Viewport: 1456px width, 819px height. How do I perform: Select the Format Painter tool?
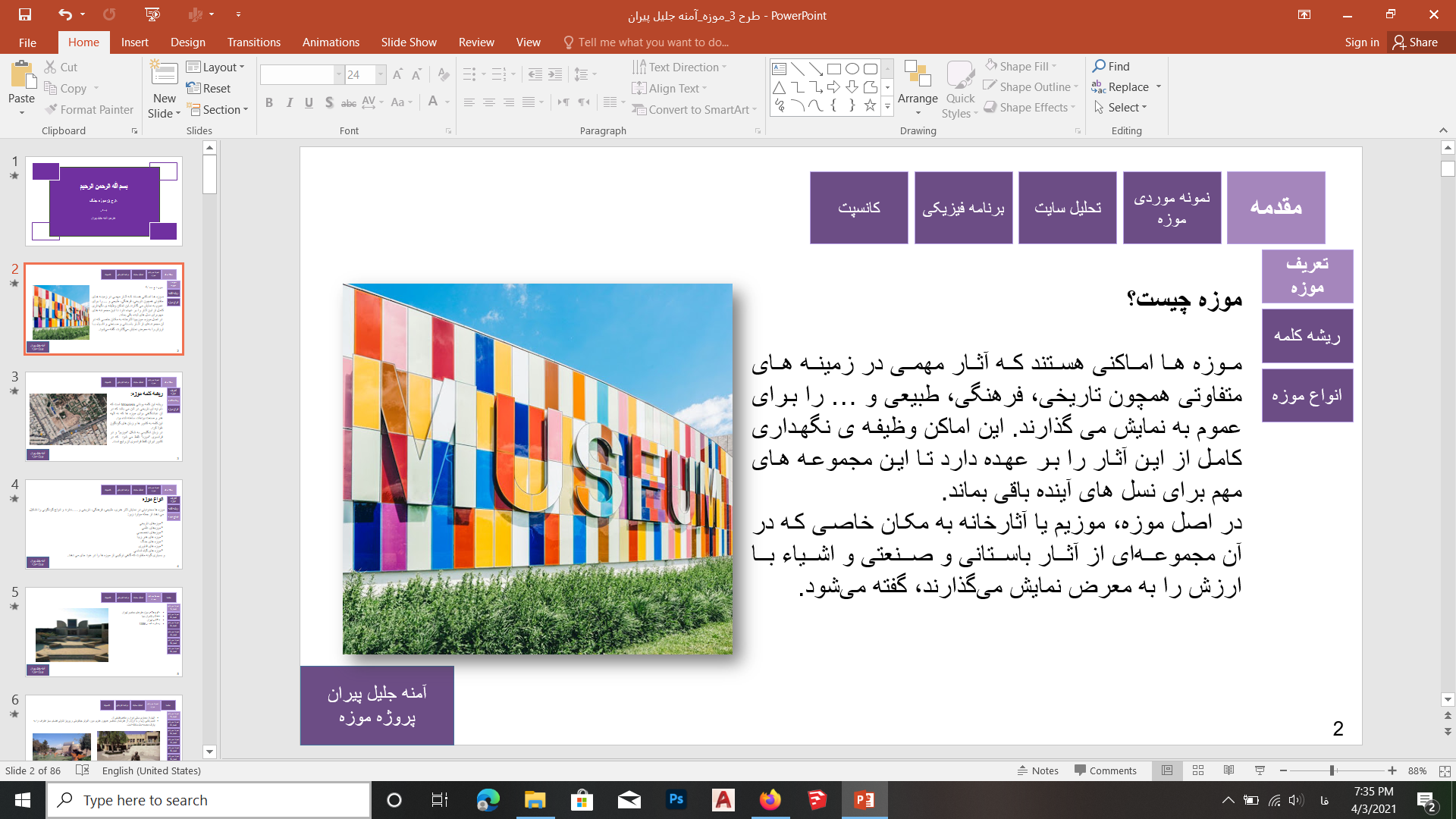[89, 110]
